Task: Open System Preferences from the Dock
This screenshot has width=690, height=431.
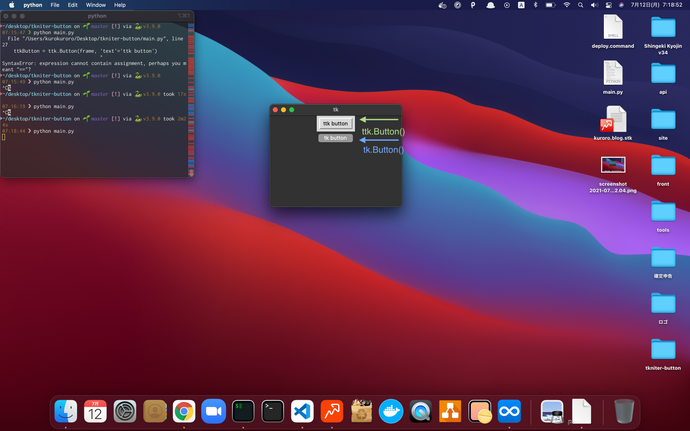Action: pyautogui.click(x=125, y=411)
